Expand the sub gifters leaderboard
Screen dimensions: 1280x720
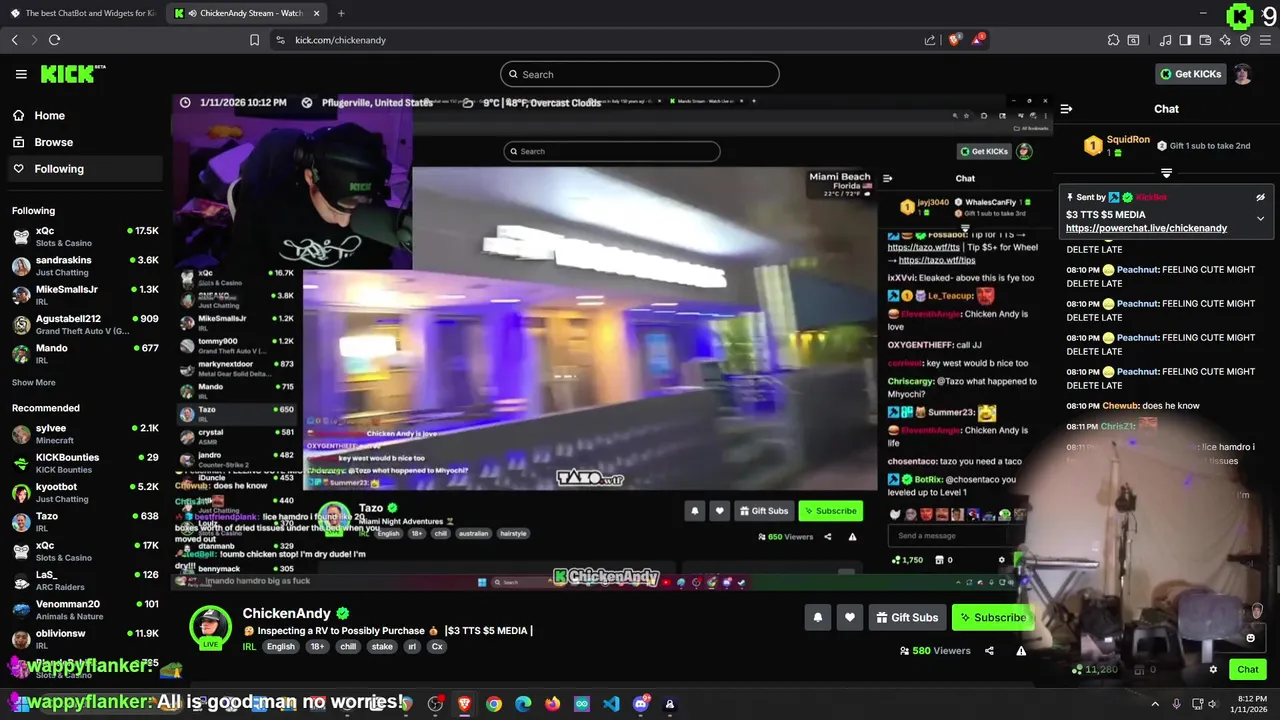pos(1166,173)
